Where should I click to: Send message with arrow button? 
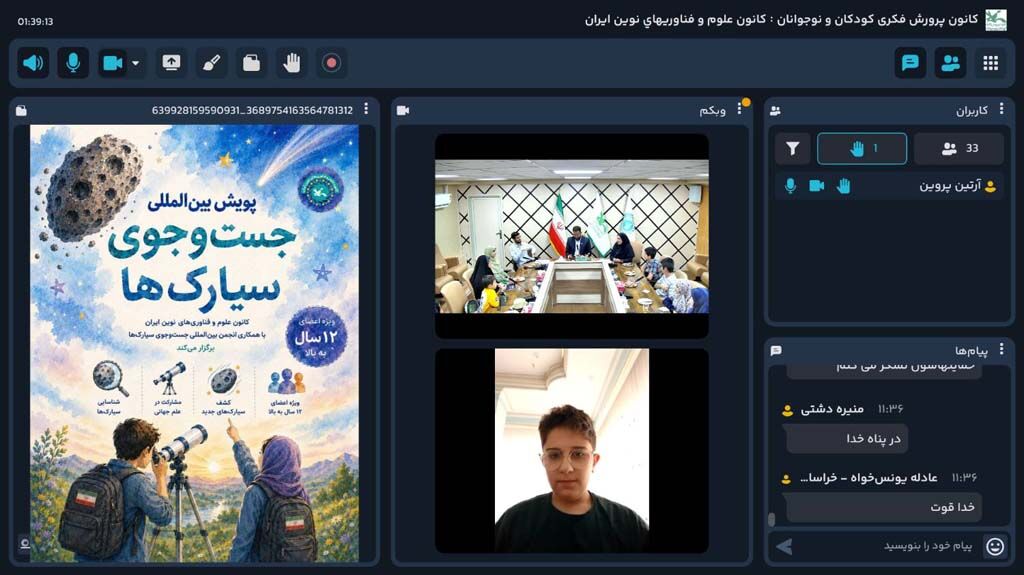(784, 546)
